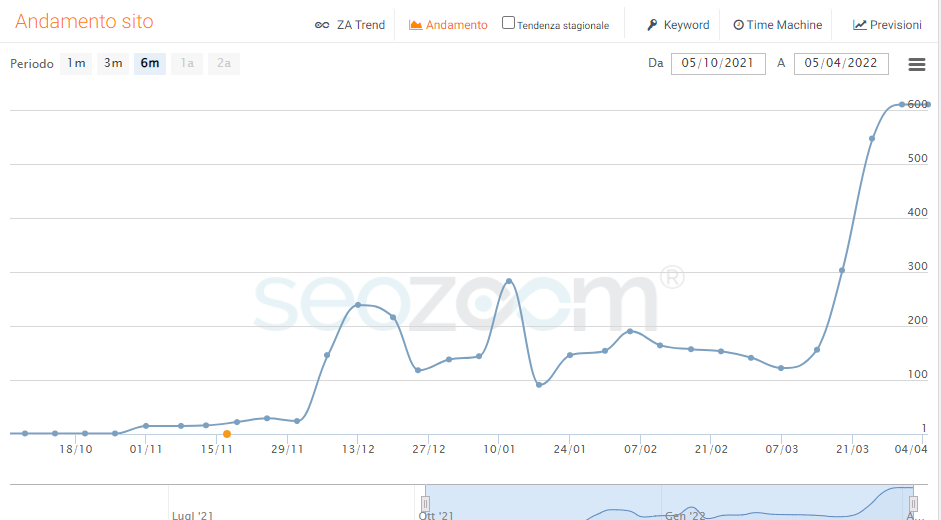Open the hamburger chart menu
Viewport: 941px width, 520px height.
click(x=916, y=64)
